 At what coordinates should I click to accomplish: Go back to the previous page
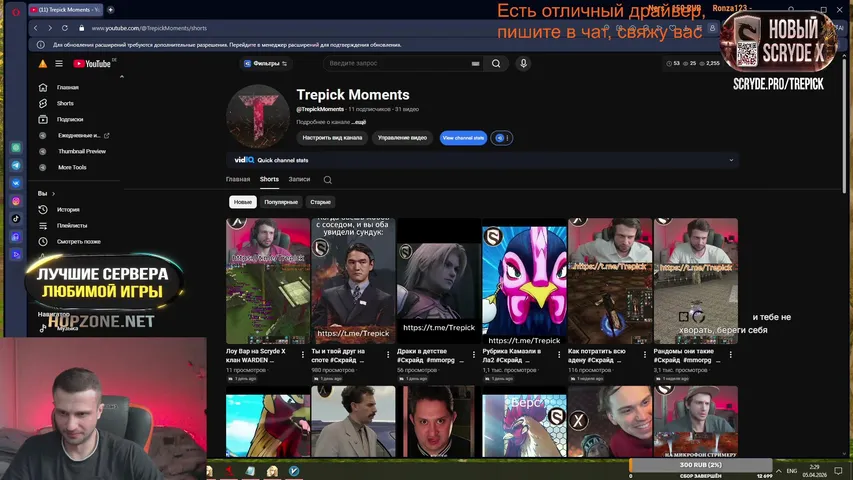tap(36, 28)
